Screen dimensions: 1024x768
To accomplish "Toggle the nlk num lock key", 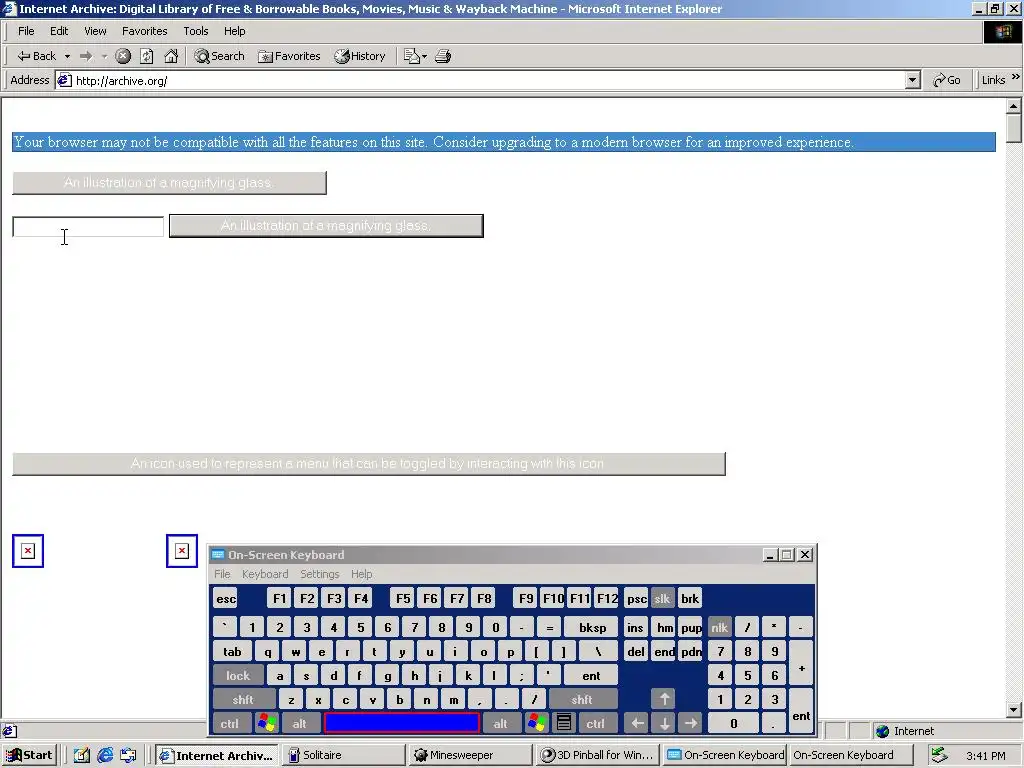I will (x=719, y=628).
